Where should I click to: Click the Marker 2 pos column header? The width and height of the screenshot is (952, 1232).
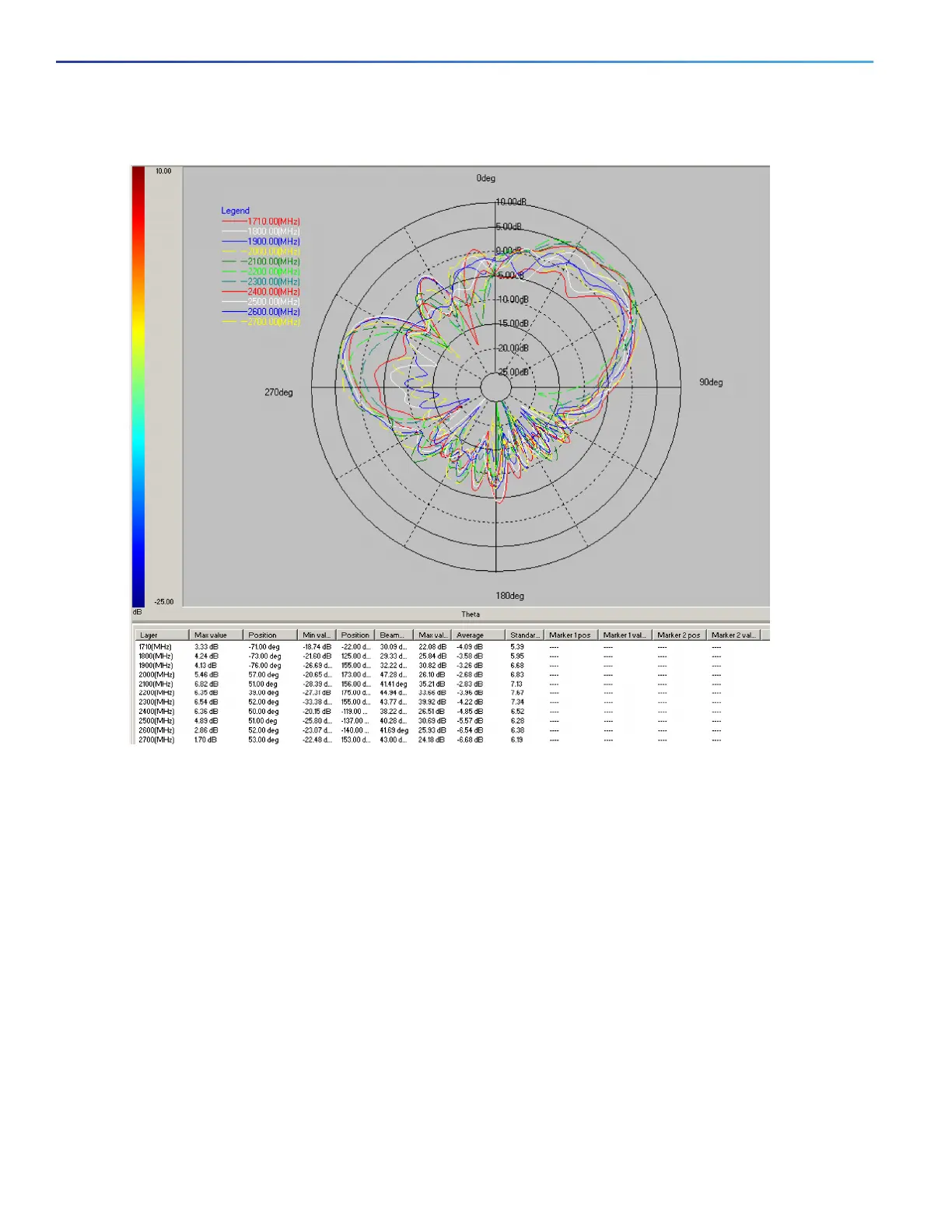pyautogui.click(x=679, y=635)
